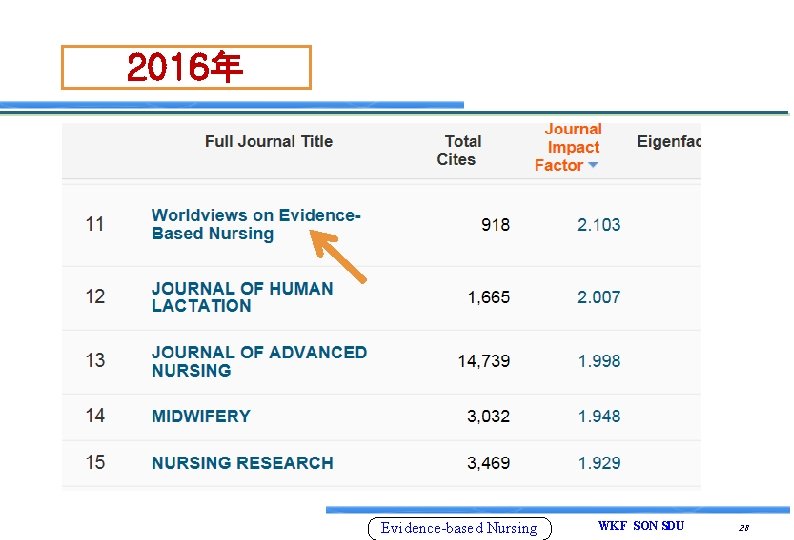Click the Journal Impact Factor column header
The image size is (794, 540).
(568, 147)
